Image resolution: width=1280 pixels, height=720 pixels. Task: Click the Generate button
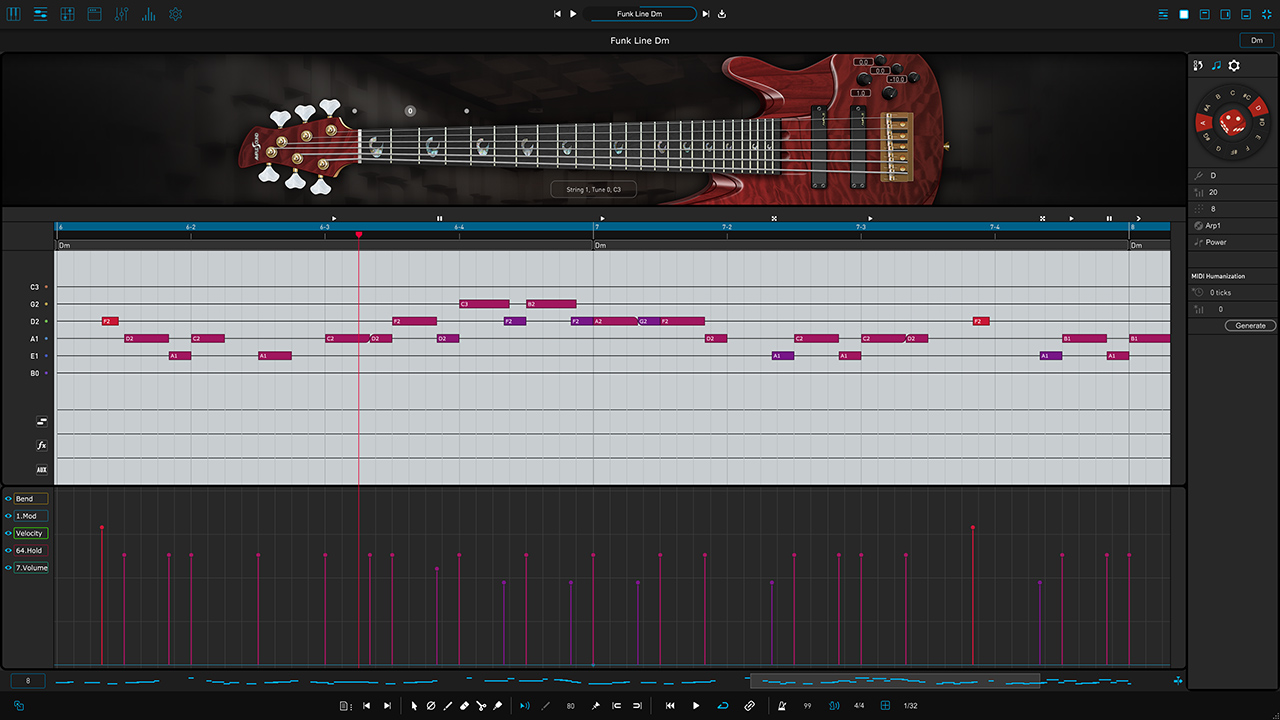click(x=1250, y=326)
